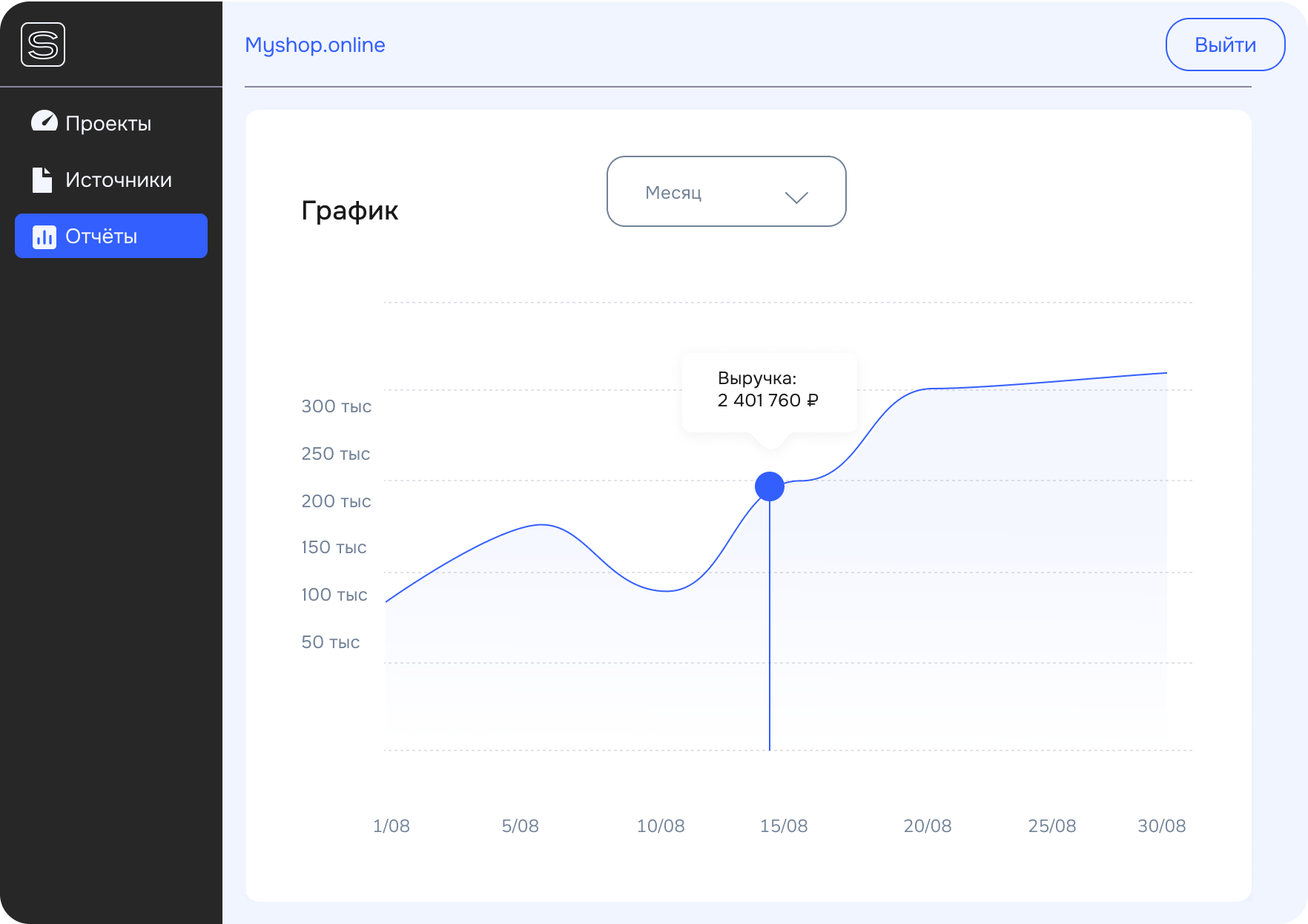The image size is (1308, 924).
Task: Click the bar chart icon beside Отчёты
Action: (x=44, y=237)
